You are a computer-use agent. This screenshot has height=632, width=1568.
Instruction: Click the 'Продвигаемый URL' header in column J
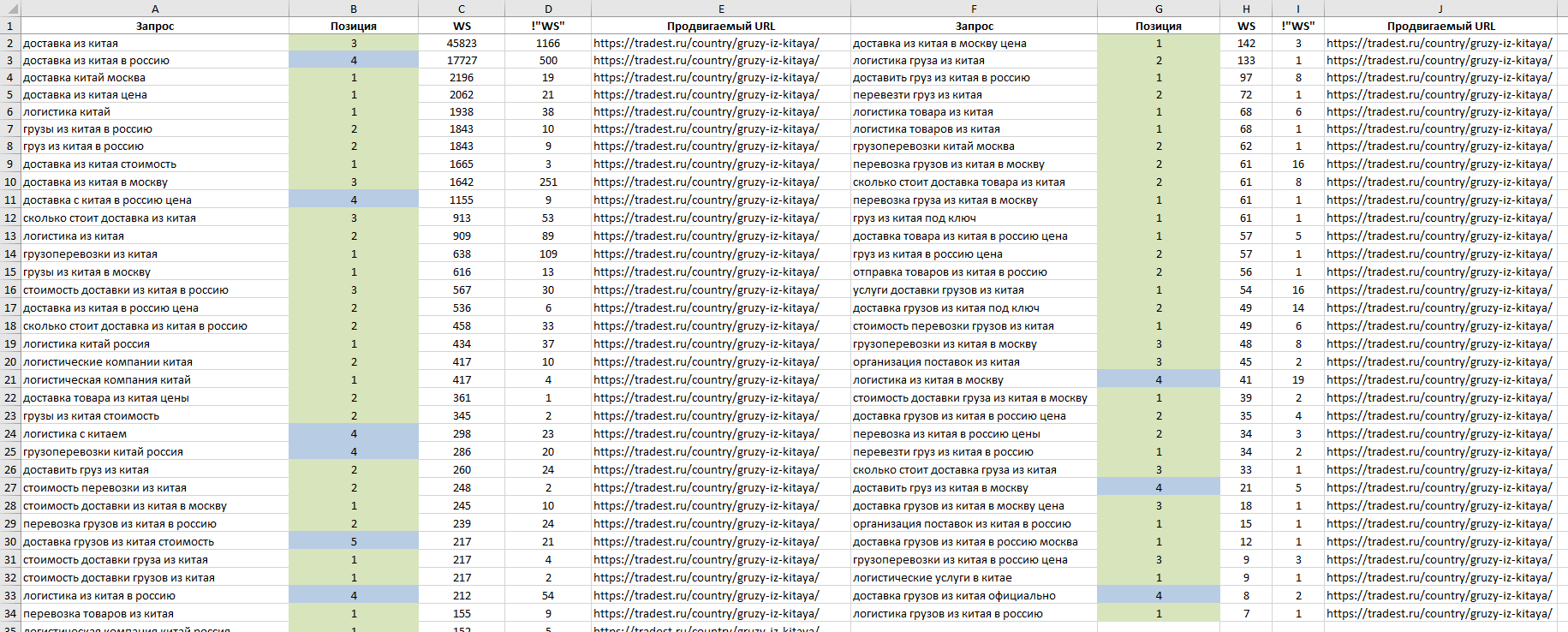(1440, 27)
